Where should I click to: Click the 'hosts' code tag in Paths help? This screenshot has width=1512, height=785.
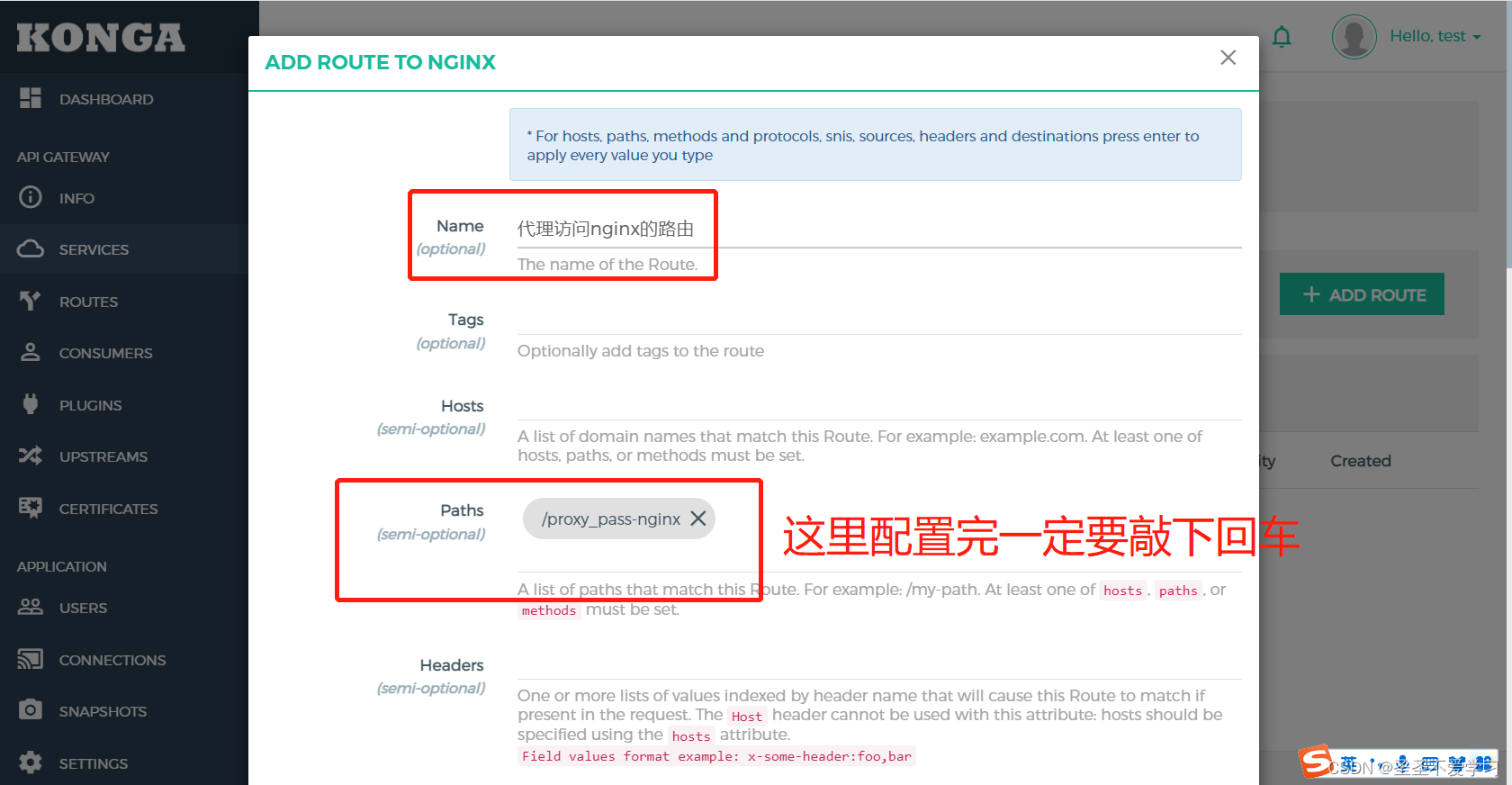[x=1122, y=591]
